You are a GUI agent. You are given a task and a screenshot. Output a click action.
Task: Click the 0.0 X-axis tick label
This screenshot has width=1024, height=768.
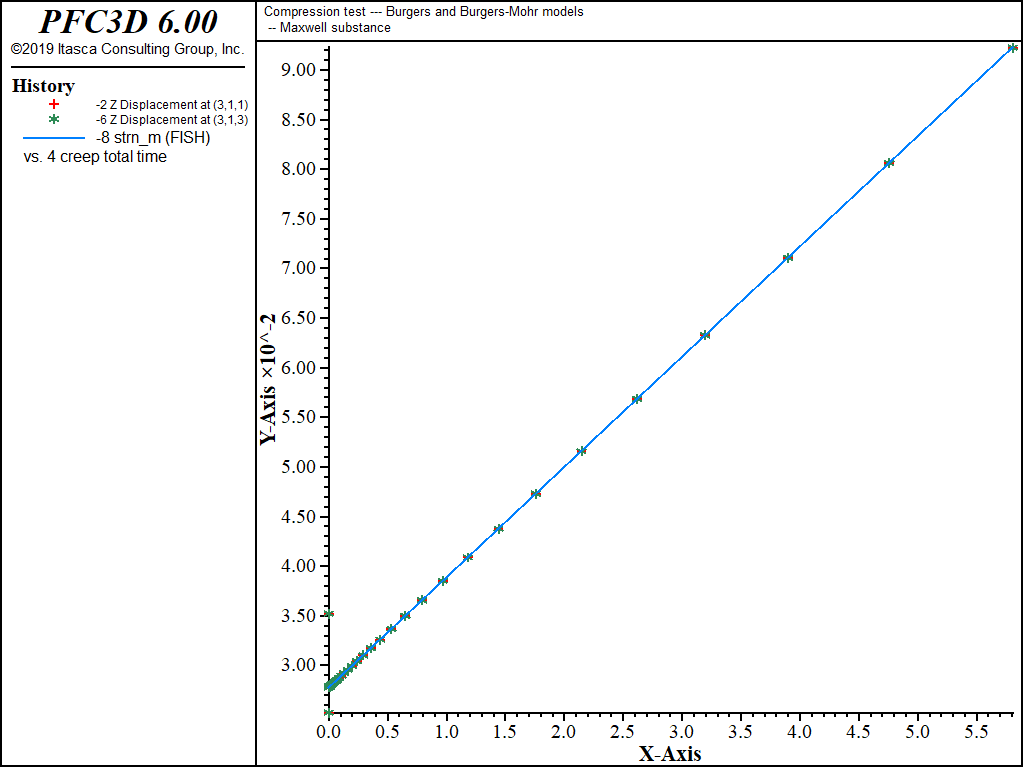(x=328, y=733)
